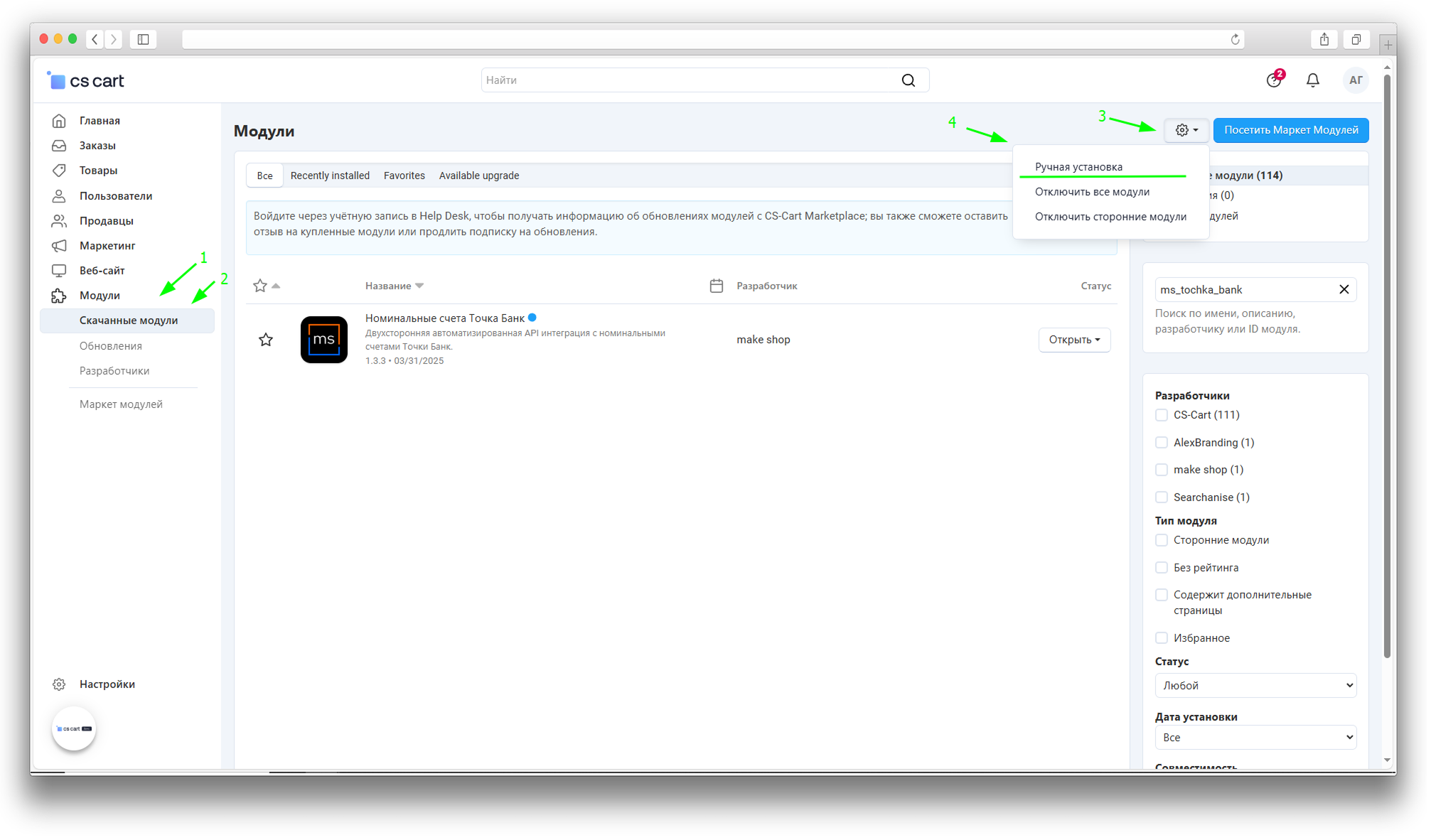Open the Статус Любой dropdown
Screen dimensions: 1431x840
tap(1255, 686)
